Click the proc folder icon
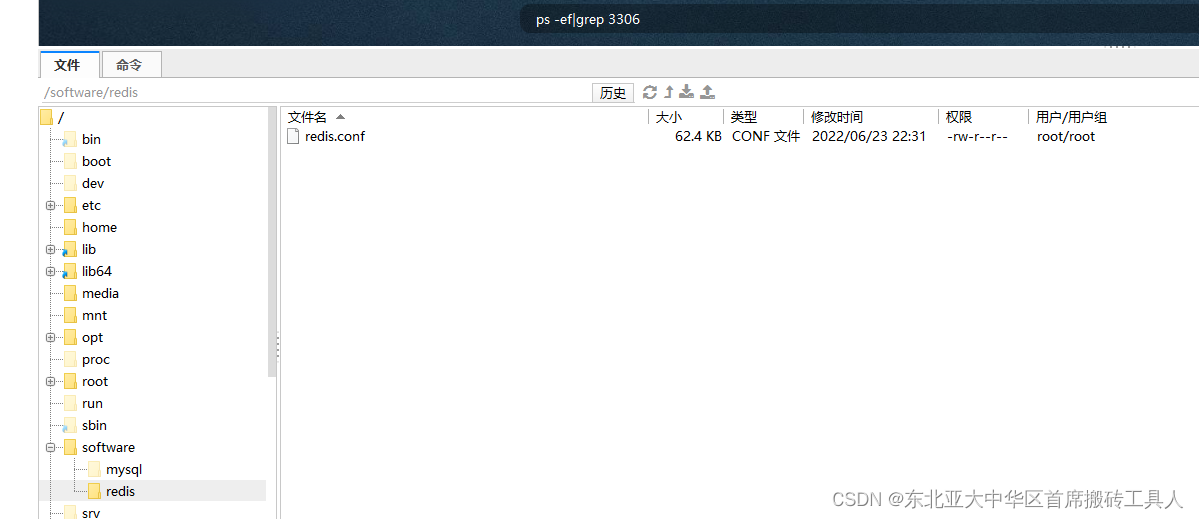The width and height of the screenshot is (1199, 519). point(70,359)
